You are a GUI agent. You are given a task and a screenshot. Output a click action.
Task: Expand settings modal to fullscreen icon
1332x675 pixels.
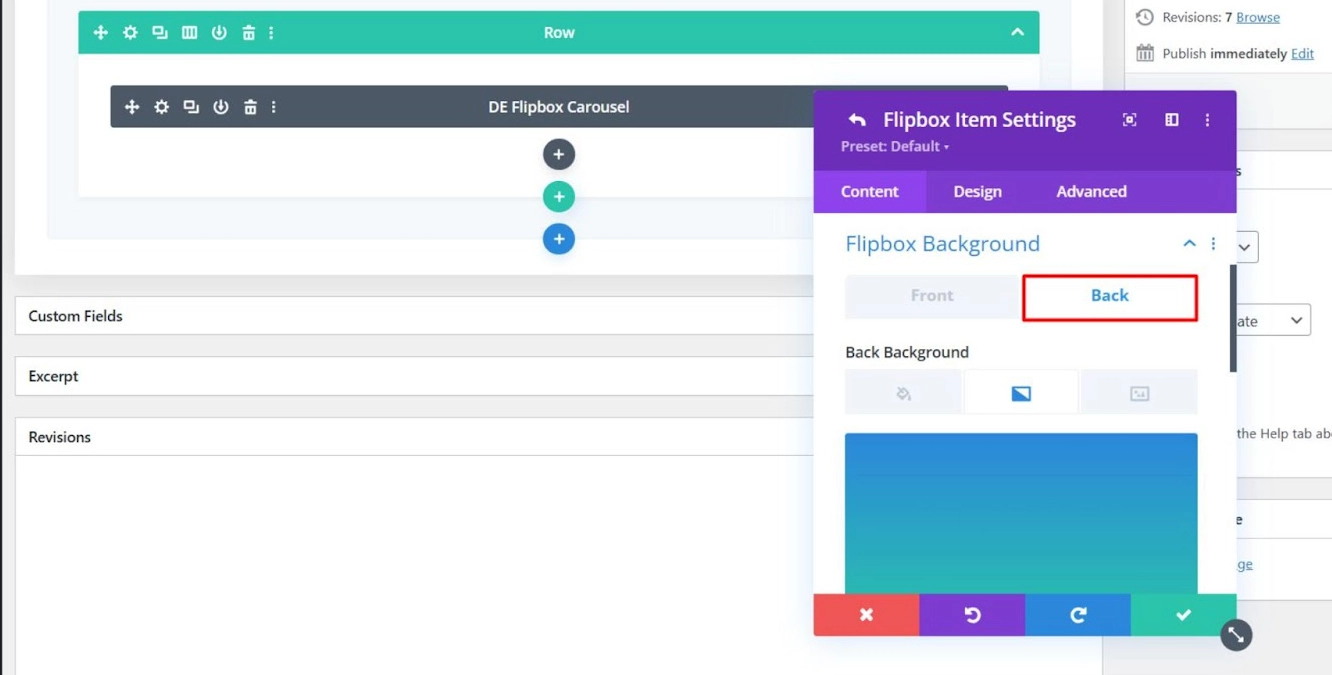tap(1130, 120)
